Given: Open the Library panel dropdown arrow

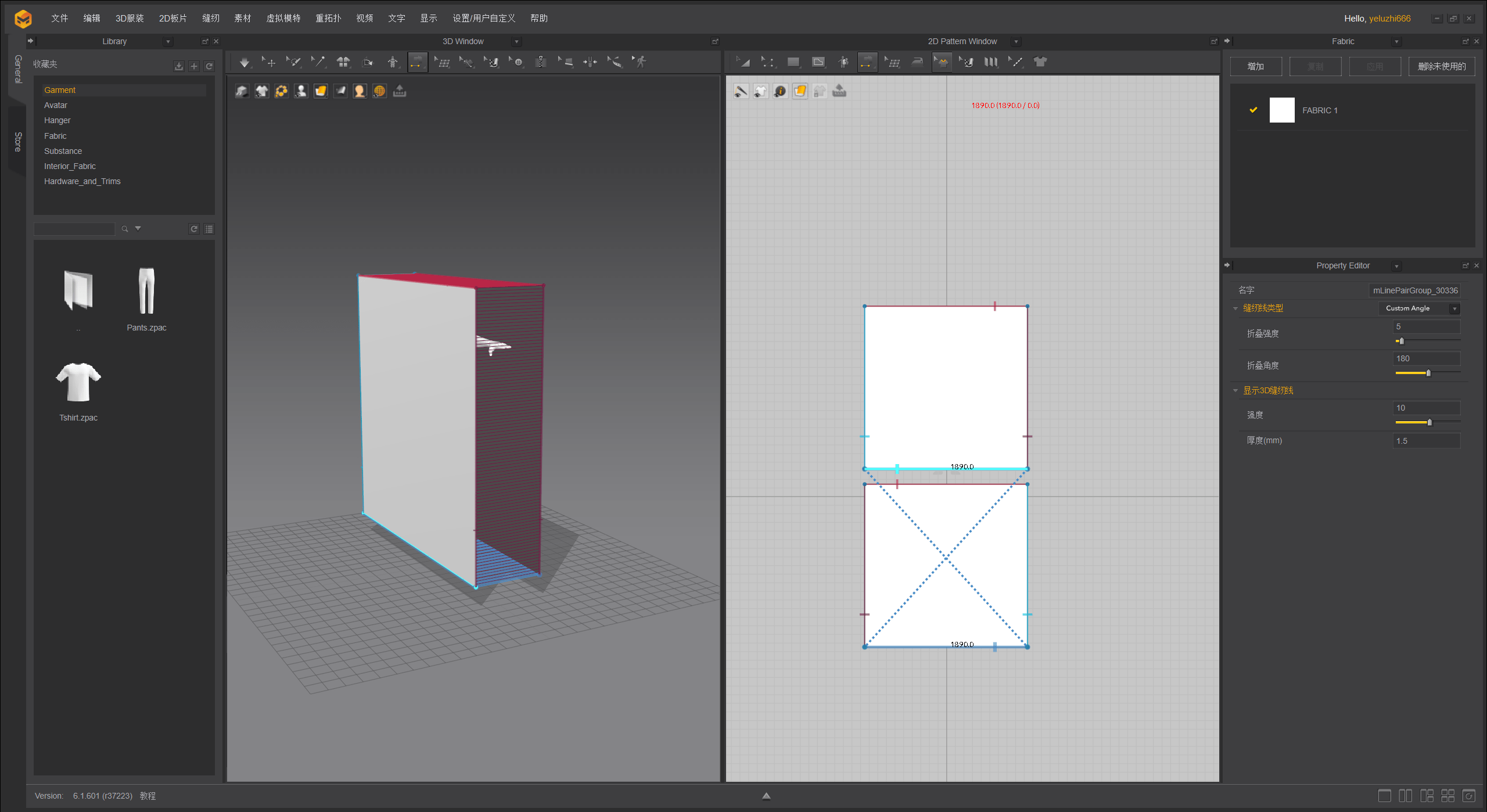Looking at the screenshot, I should tap(168, 42).
